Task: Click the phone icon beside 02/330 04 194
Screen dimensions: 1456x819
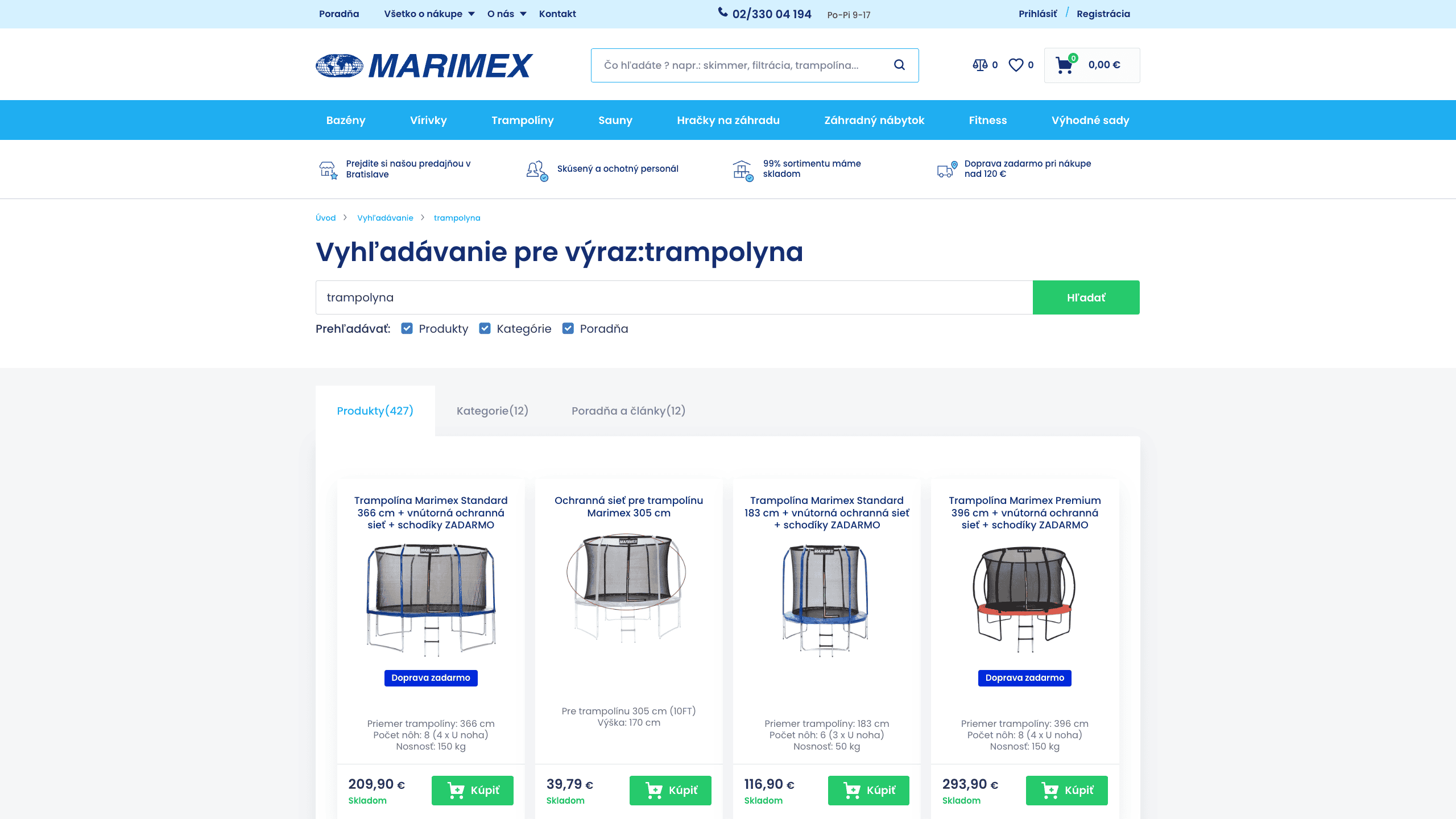Action: coord(722,12)
